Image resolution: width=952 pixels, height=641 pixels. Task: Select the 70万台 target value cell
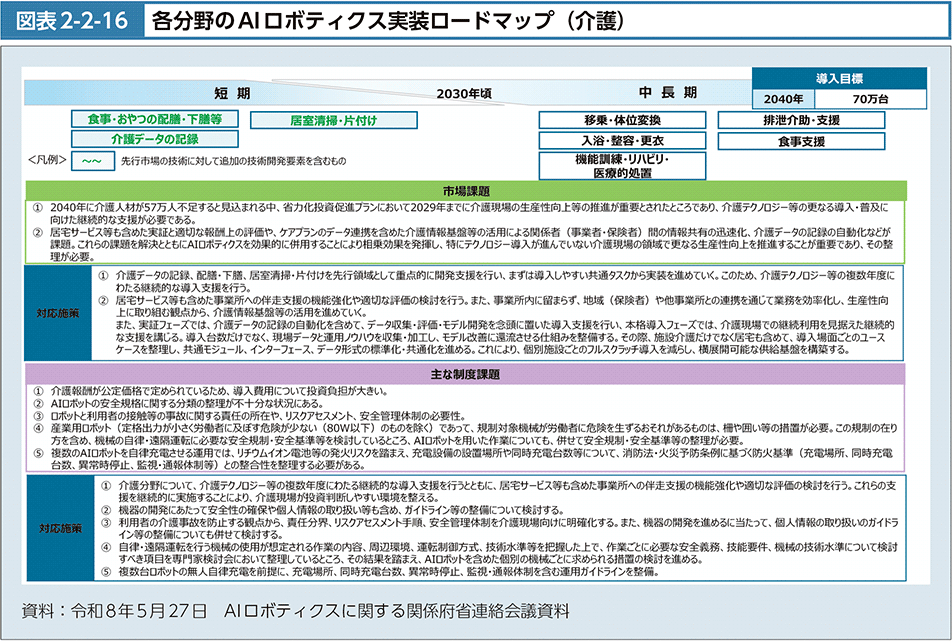(x=871, y=99)
